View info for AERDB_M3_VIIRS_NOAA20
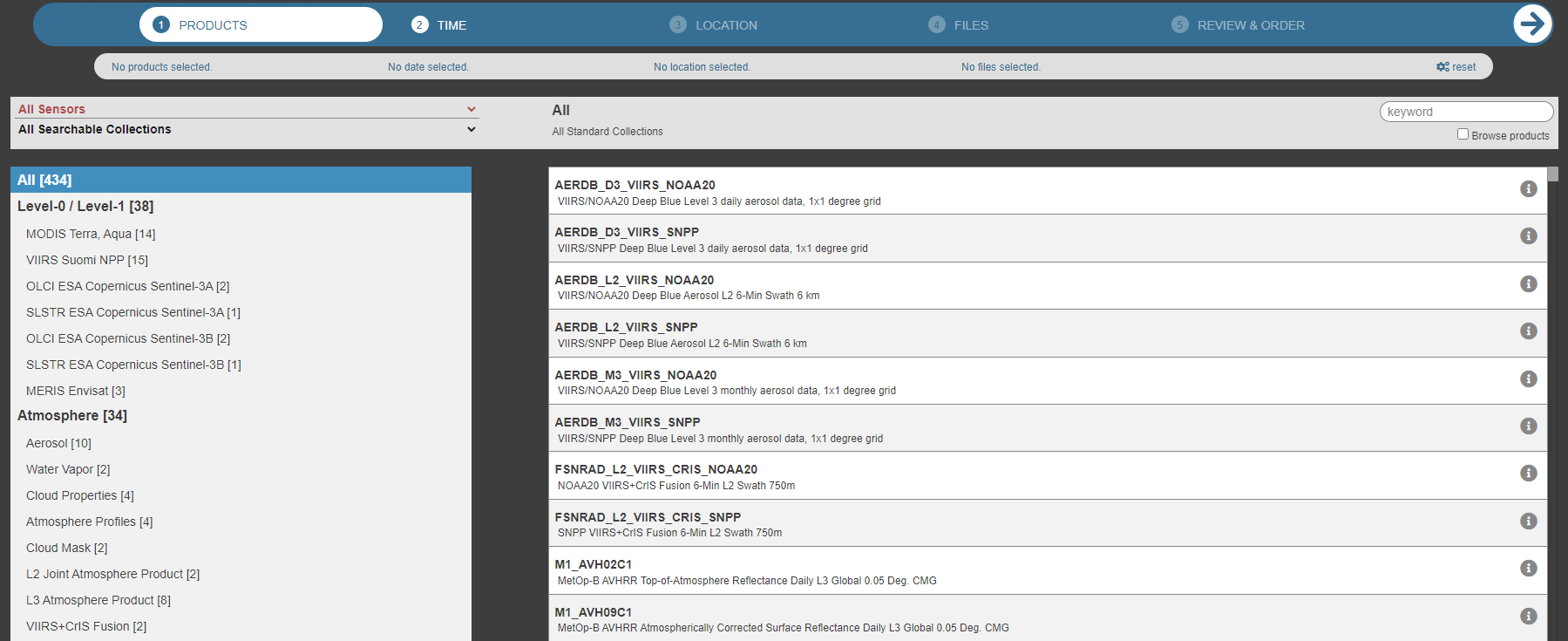Viewport: 1568px width, 641px height. (x=1529, y=379)
